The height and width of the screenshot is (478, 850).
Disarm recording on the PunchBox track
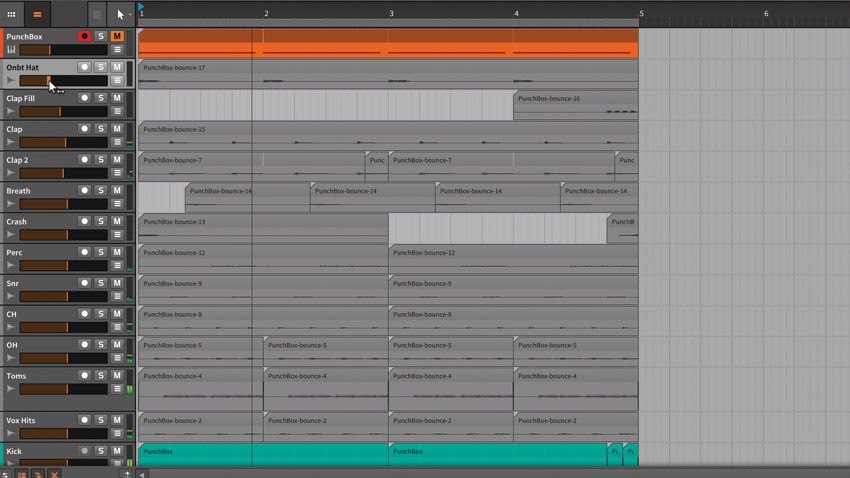point(84,36)
